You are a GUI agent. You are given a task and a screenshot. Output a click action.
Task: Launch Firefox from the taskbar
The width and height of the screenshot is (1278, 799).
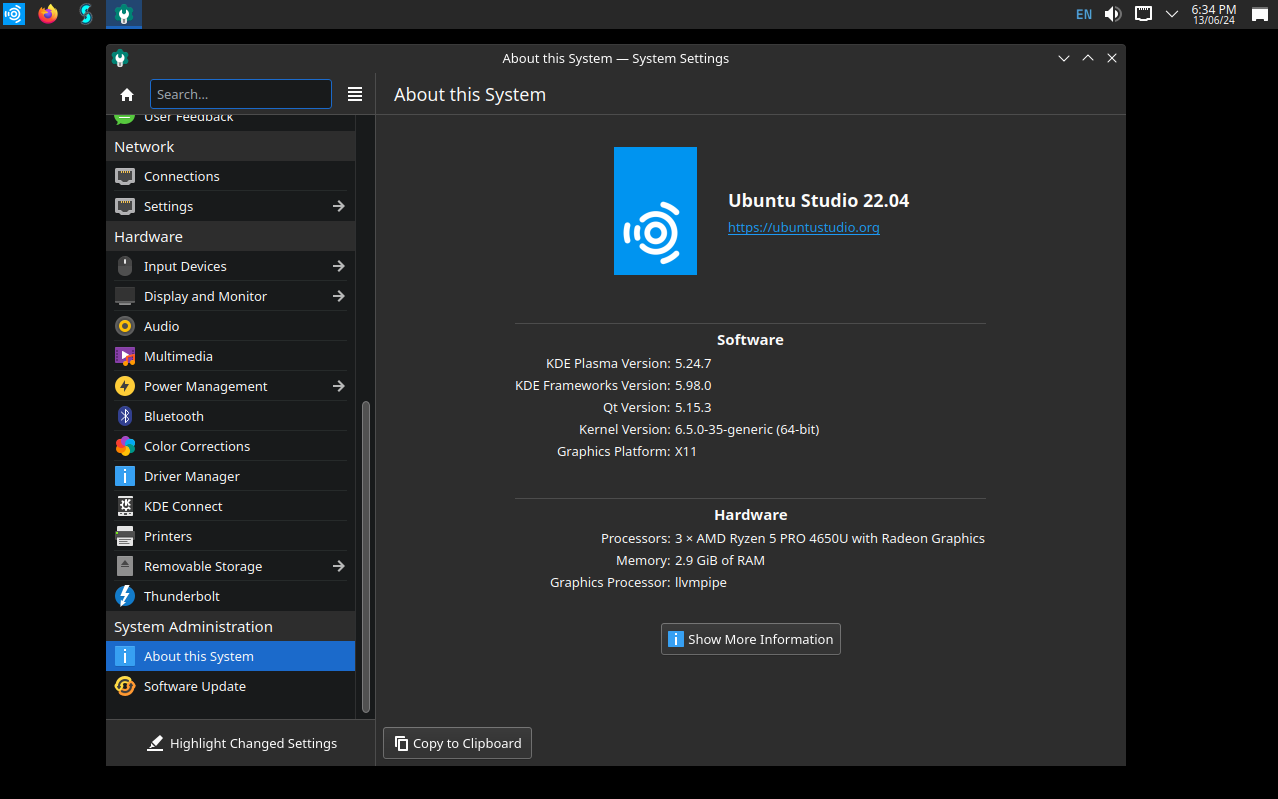point(48,14)
